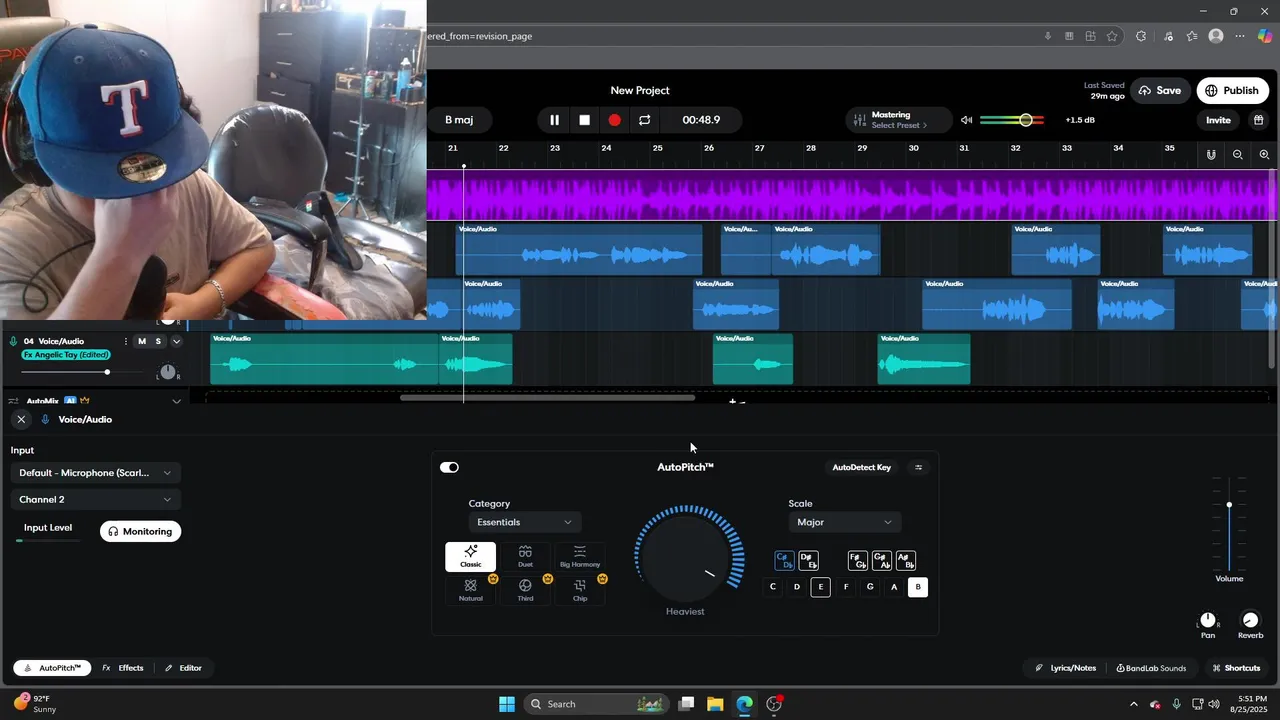Toggle note B root key
Image resolution: width=1280 pixels, height=720 pixels.
(x=918, y=587)
